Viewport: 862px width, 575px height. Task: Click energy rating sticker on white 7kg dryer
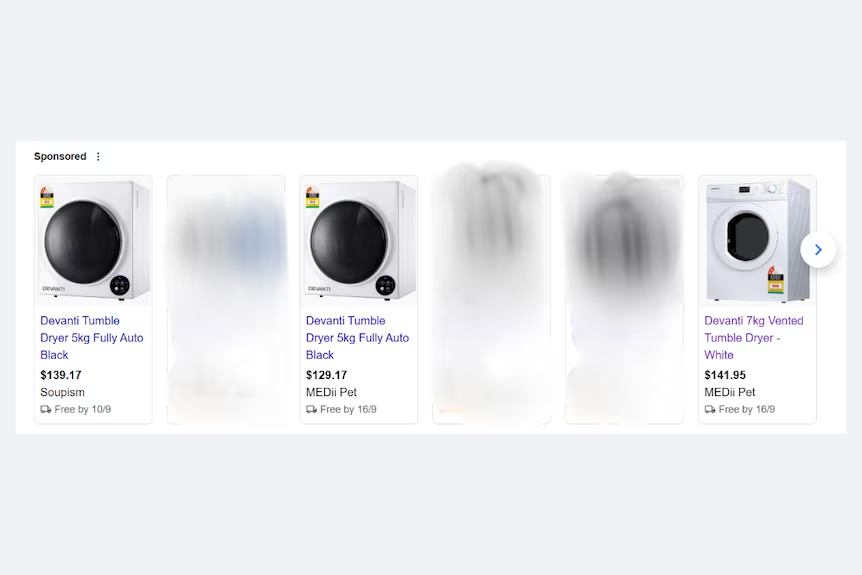pyautogui.click(x=775, y=280)
